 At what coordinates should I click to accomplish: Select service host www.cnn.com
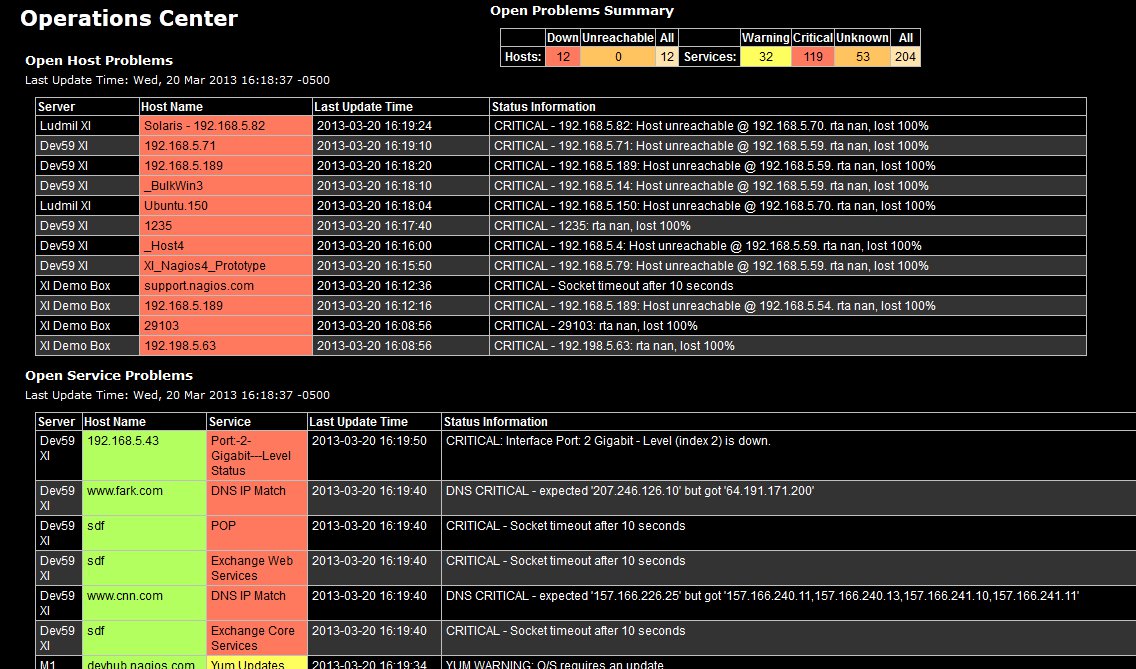point(125,596)
